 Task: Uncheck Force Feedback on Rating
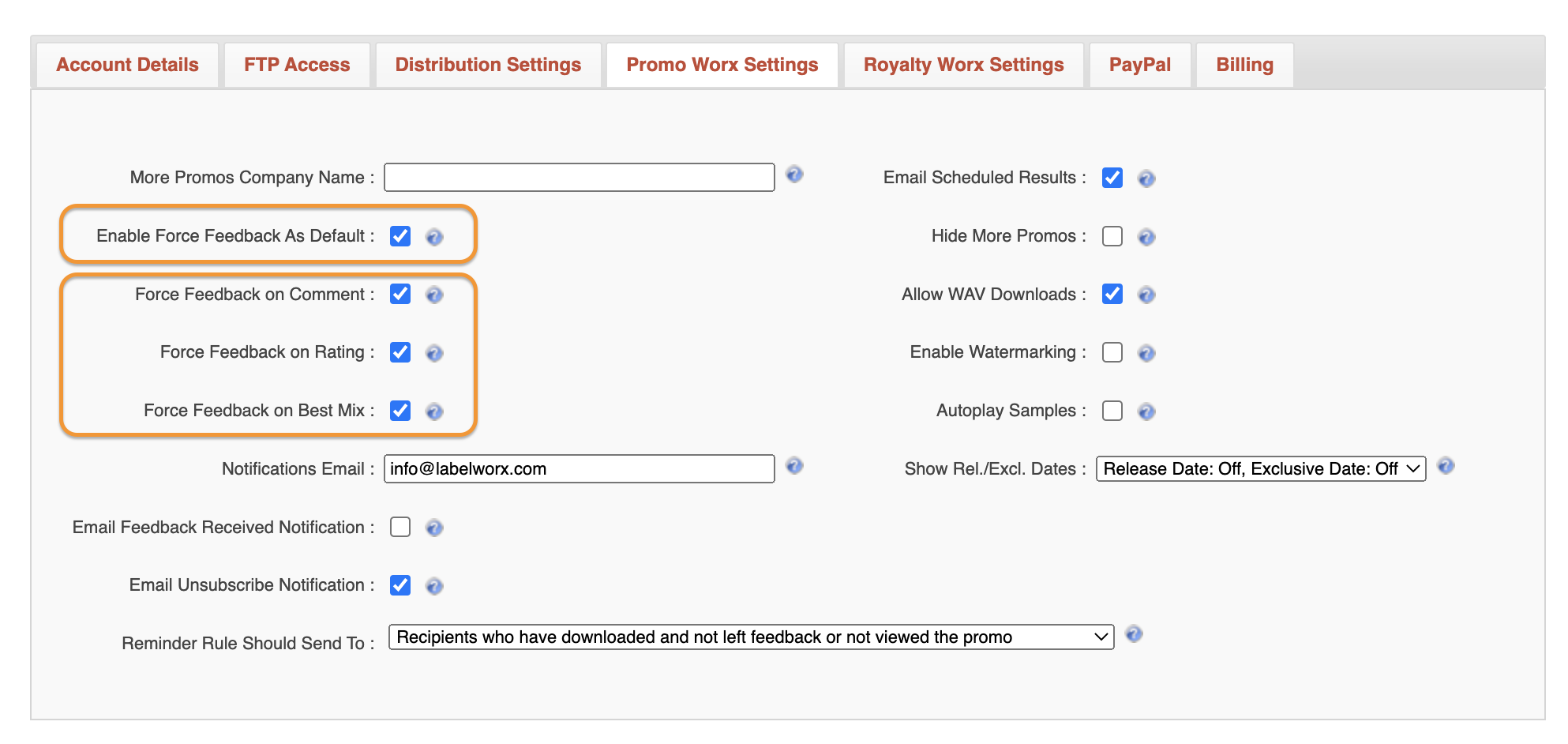(400, 352)
